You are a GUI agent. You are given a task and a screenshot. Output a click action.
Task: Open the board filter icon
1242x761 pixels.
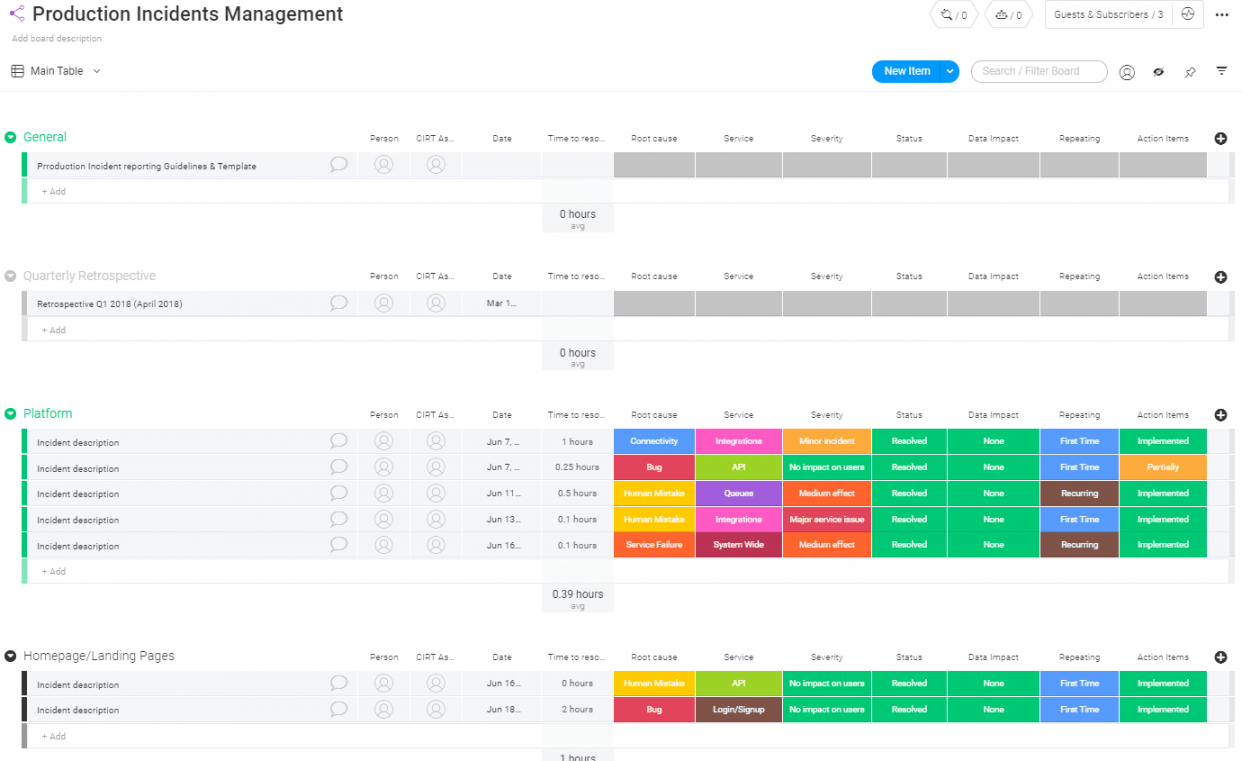pyautogui.click(x=1221, y=71)
